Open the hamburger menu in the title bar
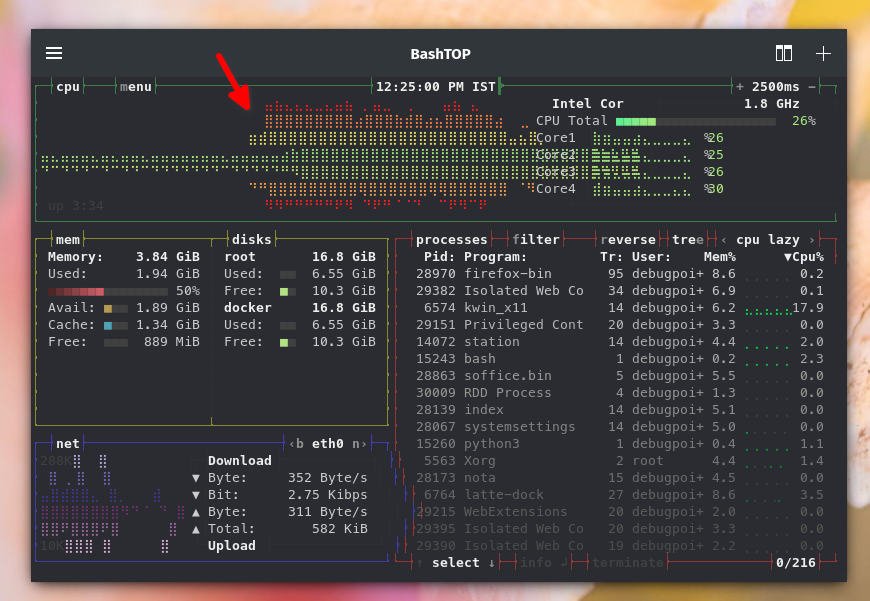Viewport: 870px width, 601px height. pos(53,53)
